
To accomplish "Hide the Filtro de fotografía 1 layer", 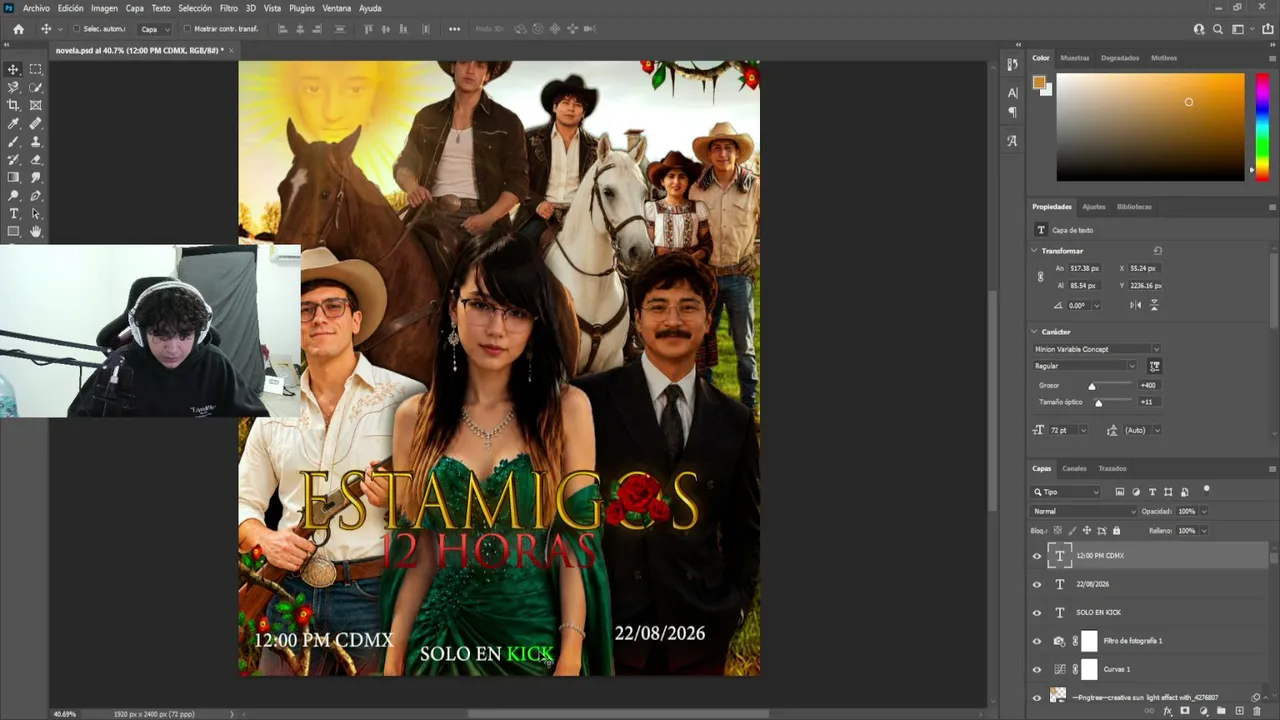I will 1037,641.
